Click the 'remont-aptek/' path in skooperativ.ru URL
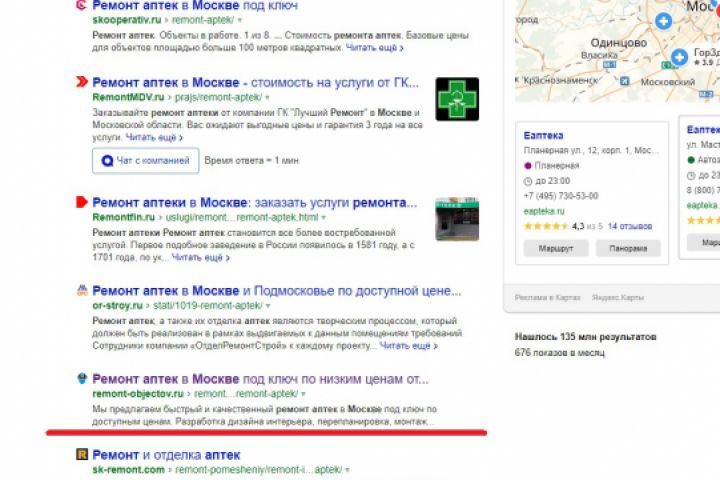Viewport: 720px width, 480px height. pos(203,20)
